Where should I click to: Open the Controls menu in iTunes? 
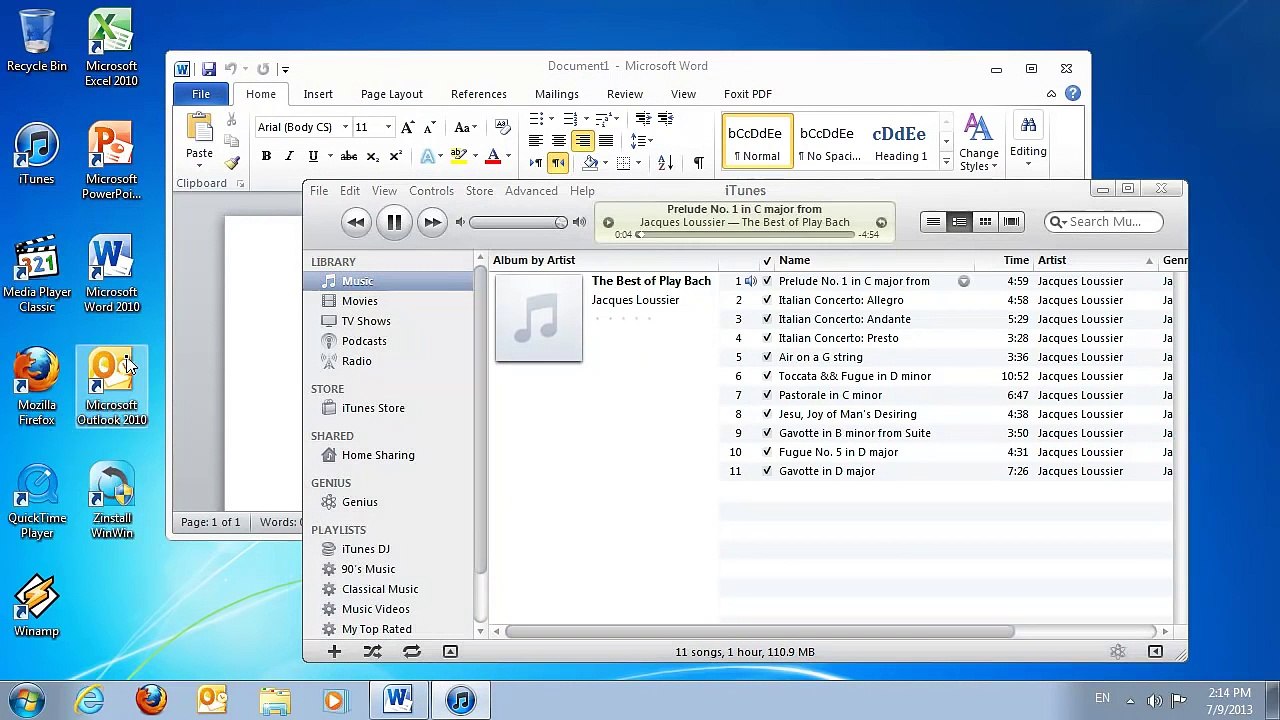pos(431,190)
